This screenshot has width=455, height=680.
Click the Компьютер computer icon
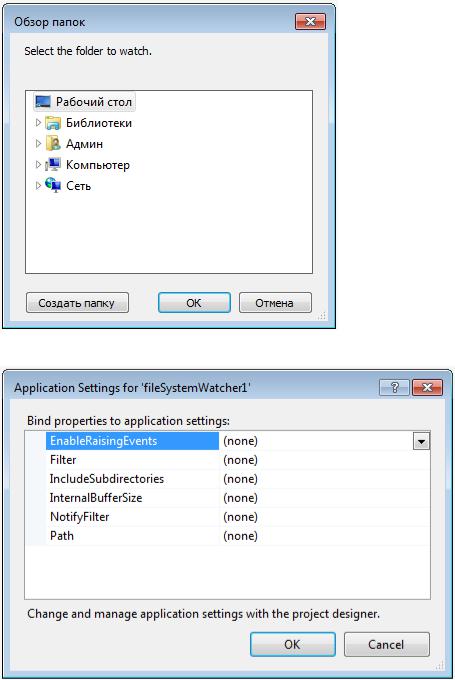point(53,164)
